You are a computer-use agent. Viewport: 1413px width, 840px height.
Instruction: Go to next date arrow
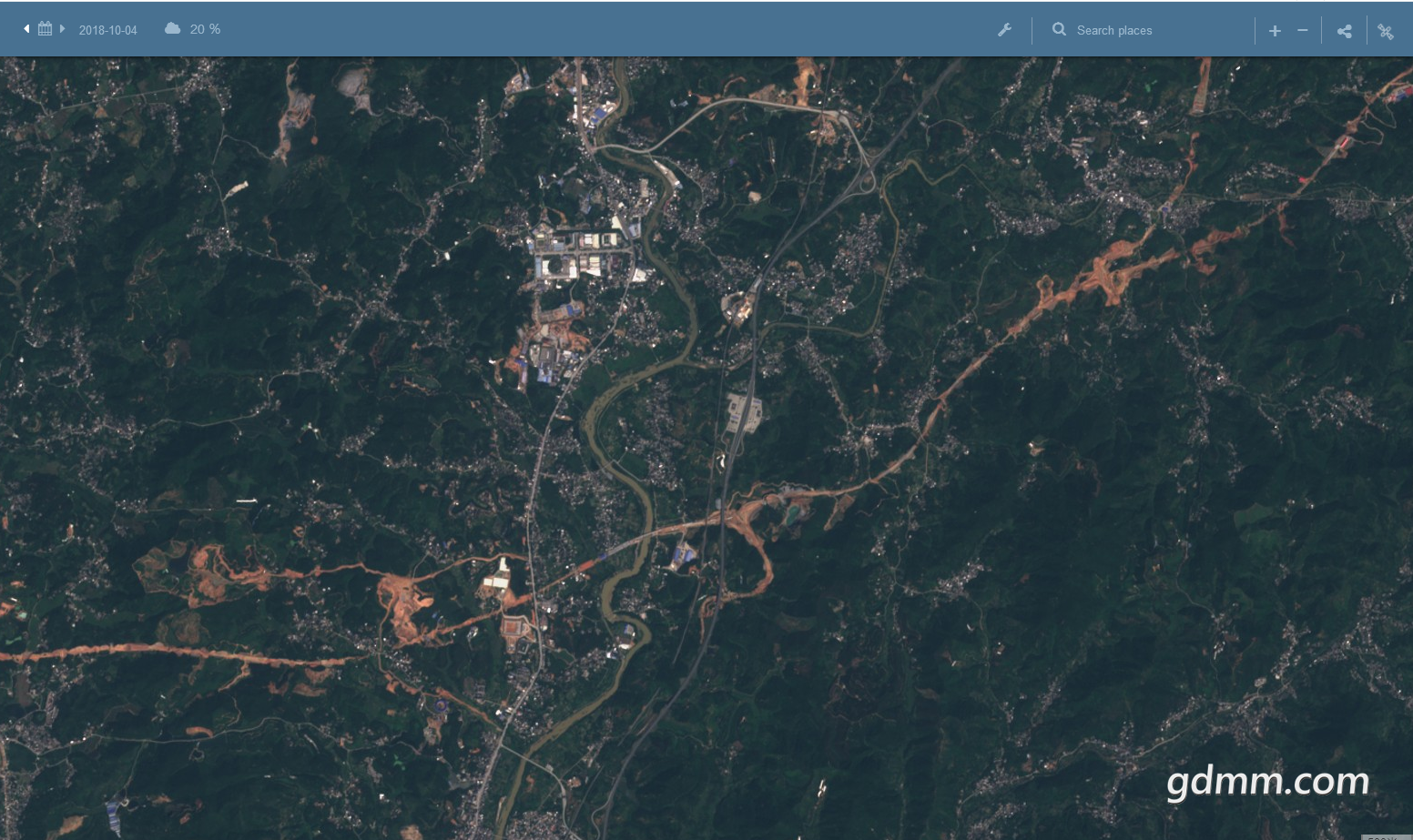[63, 29]
